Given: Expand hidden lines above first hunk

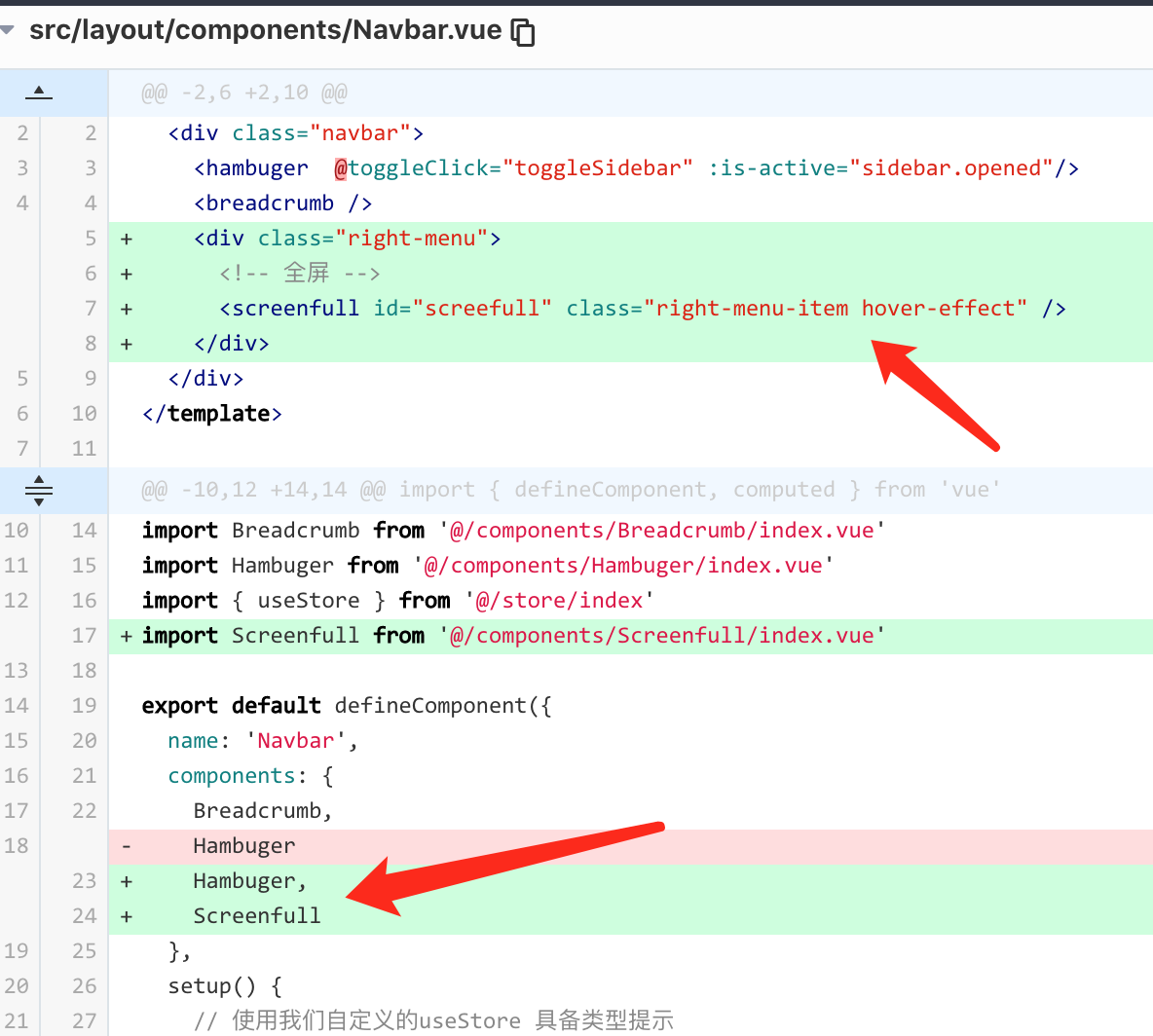Looking at the screenshot, I should (38, 92).
